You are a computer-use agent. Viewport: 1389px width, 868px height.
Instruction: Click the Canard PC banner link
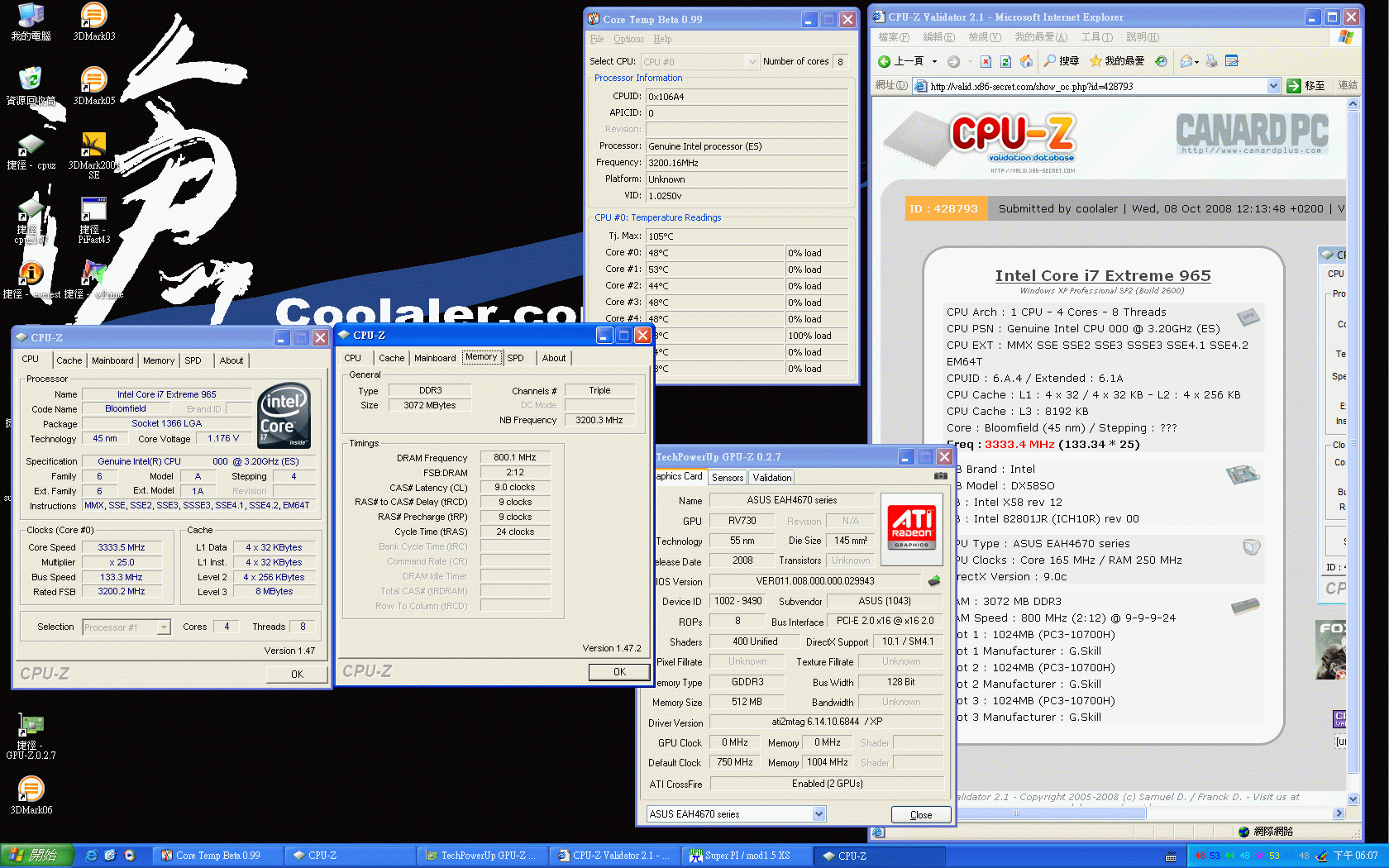point(1252,134)
